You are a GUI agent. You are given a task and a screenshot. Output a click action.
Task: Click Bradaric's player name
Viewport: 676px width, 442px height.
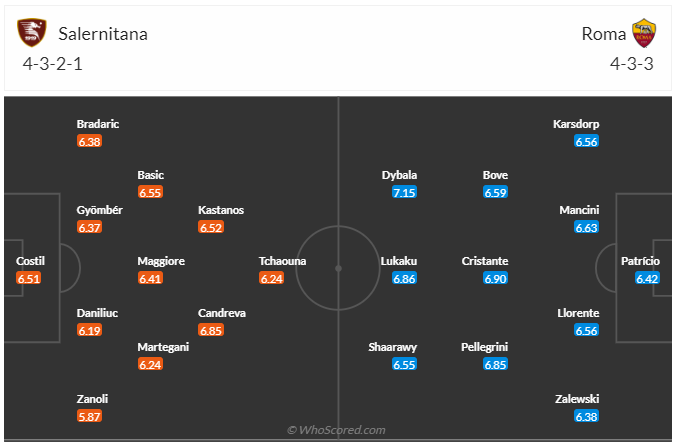(98, 124)
